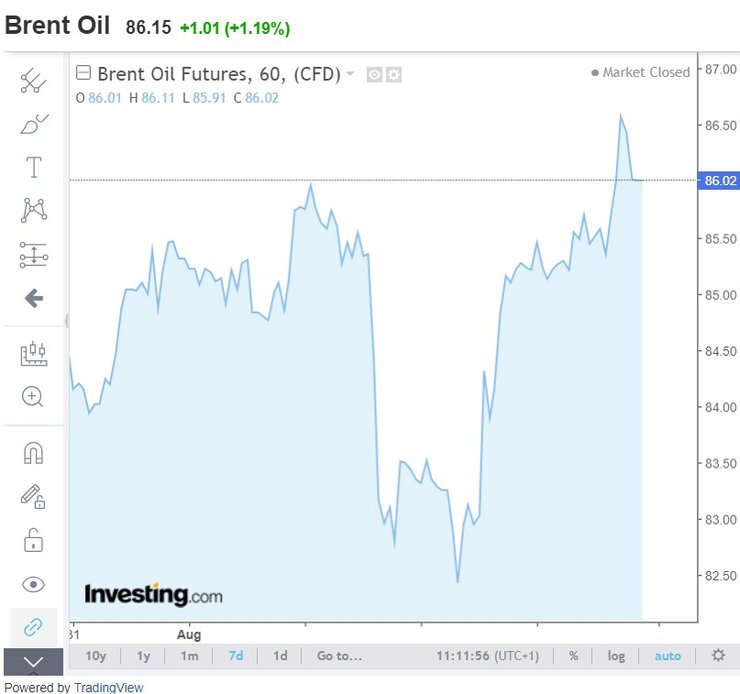Switch chart range to 1y
The width and height of the screenshot is (740, 694).
coord(143,656)
